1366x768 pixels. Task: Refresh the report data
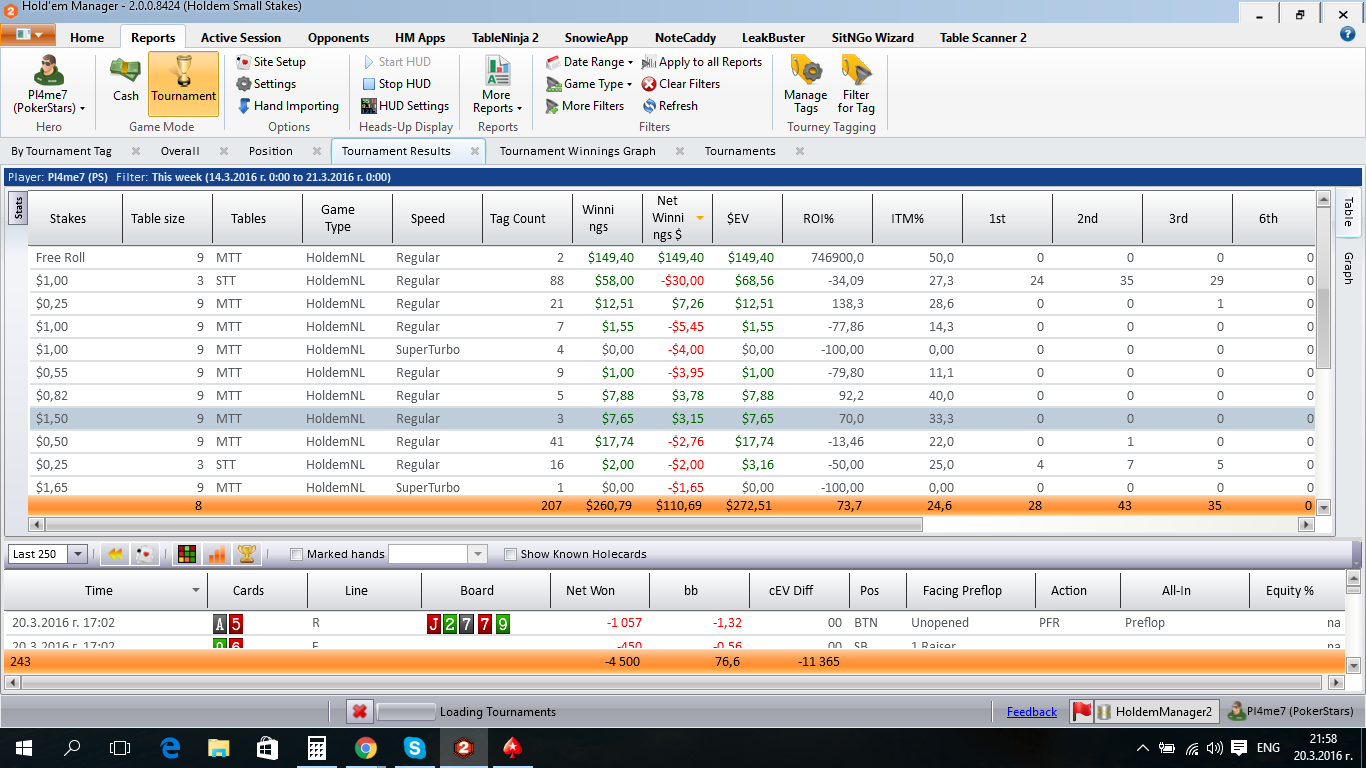point(669,106)
